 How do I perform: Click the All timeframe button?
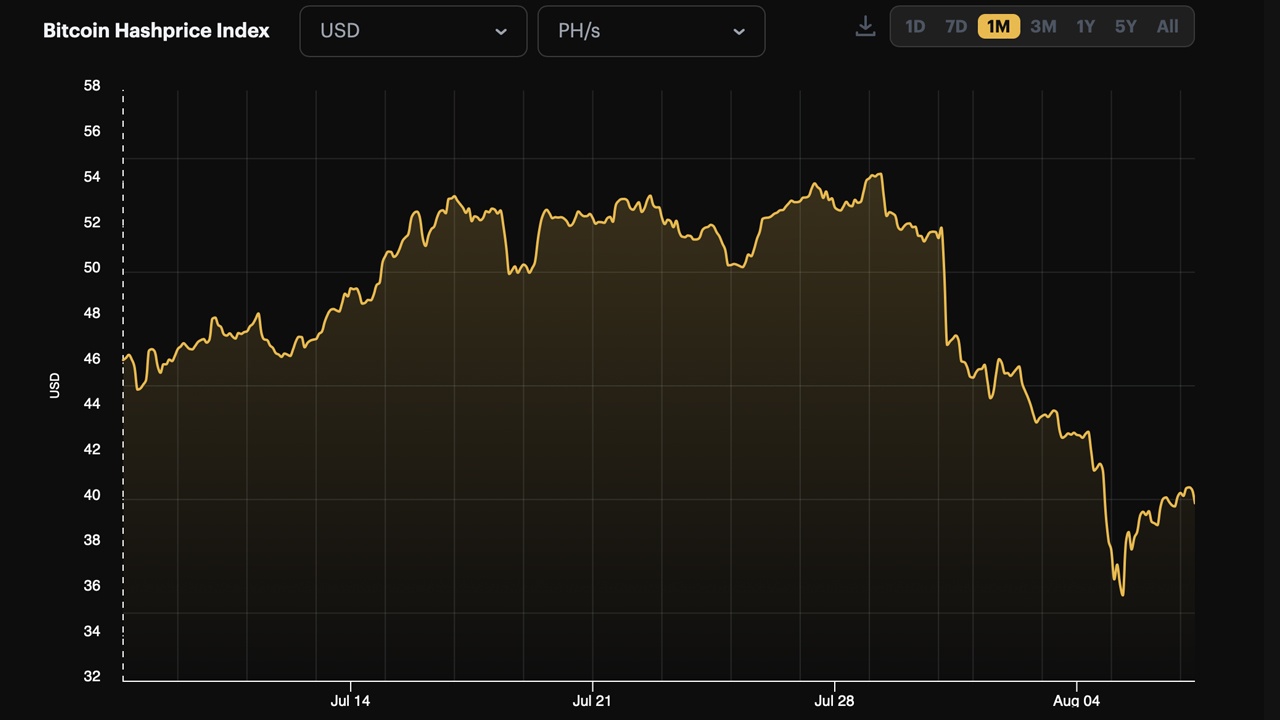1167,26
